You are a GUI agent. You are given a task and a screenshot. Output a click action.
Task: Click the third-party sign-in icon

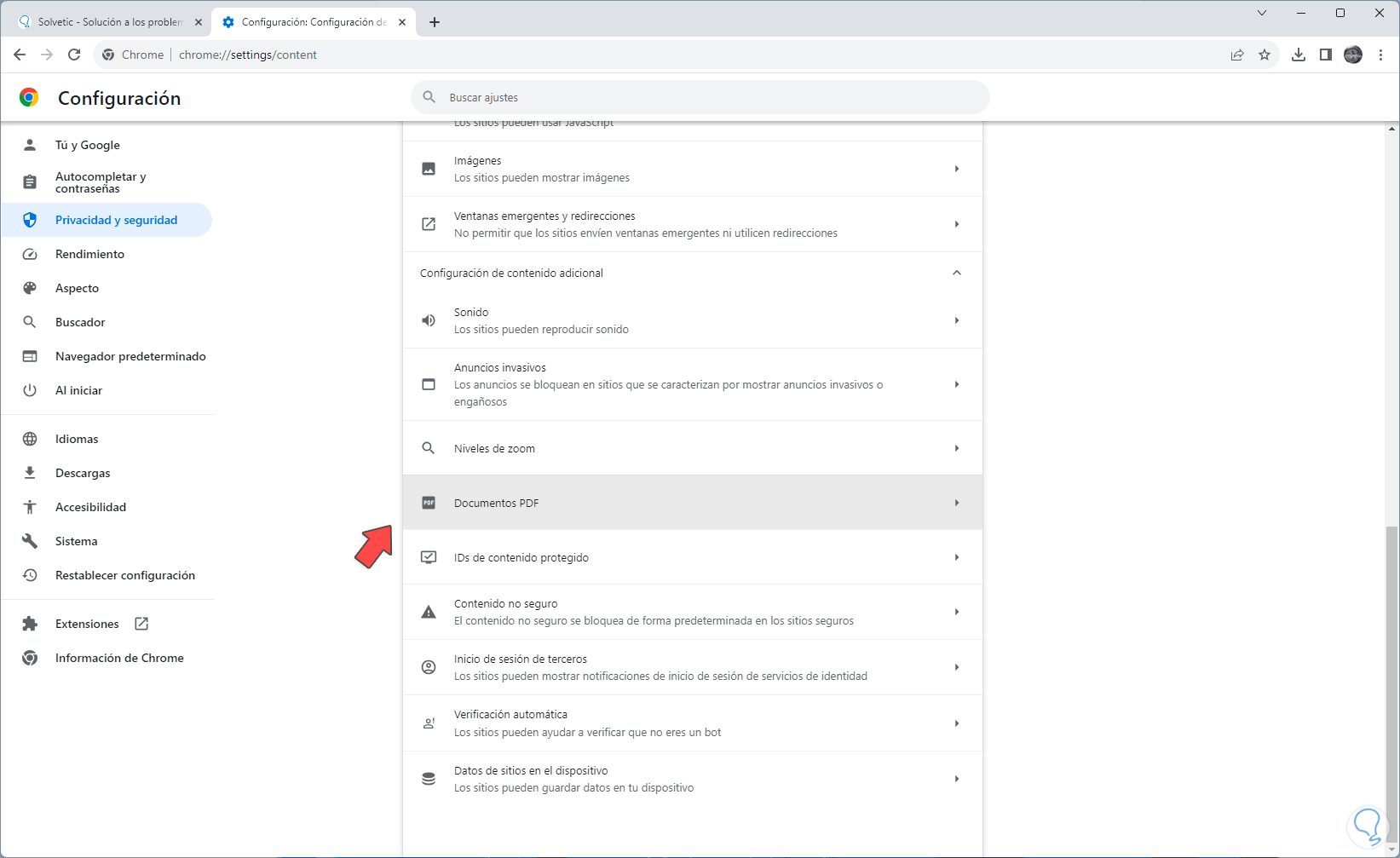click(x=429, y=667)
